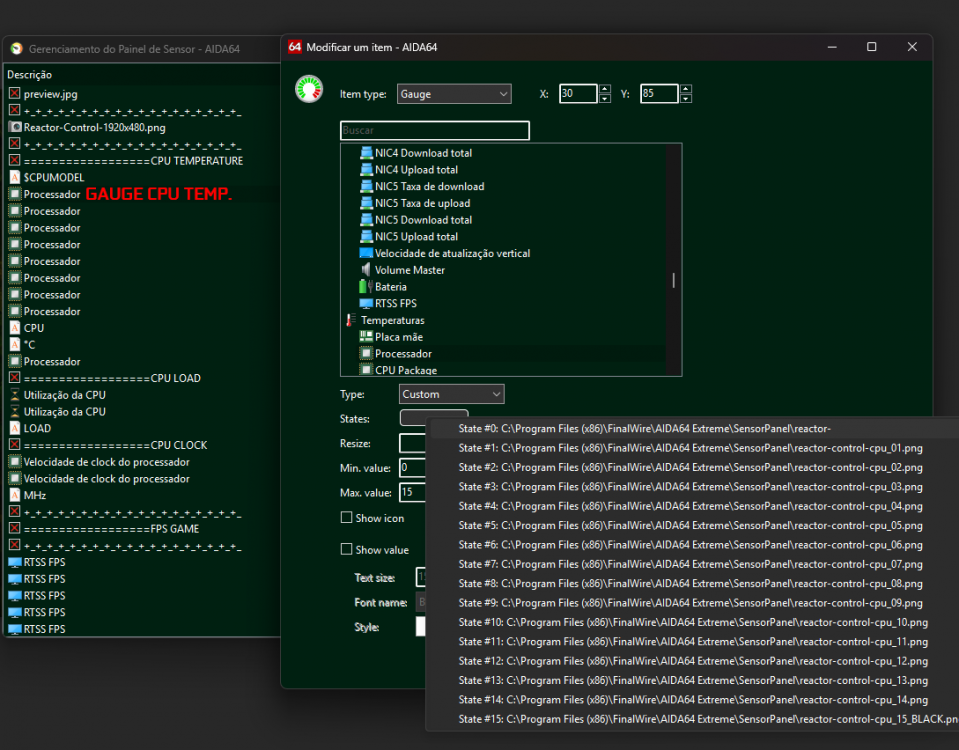The image size is (959, 750).
Task: Select the Volume Master speaker icon
Action: 366,270
